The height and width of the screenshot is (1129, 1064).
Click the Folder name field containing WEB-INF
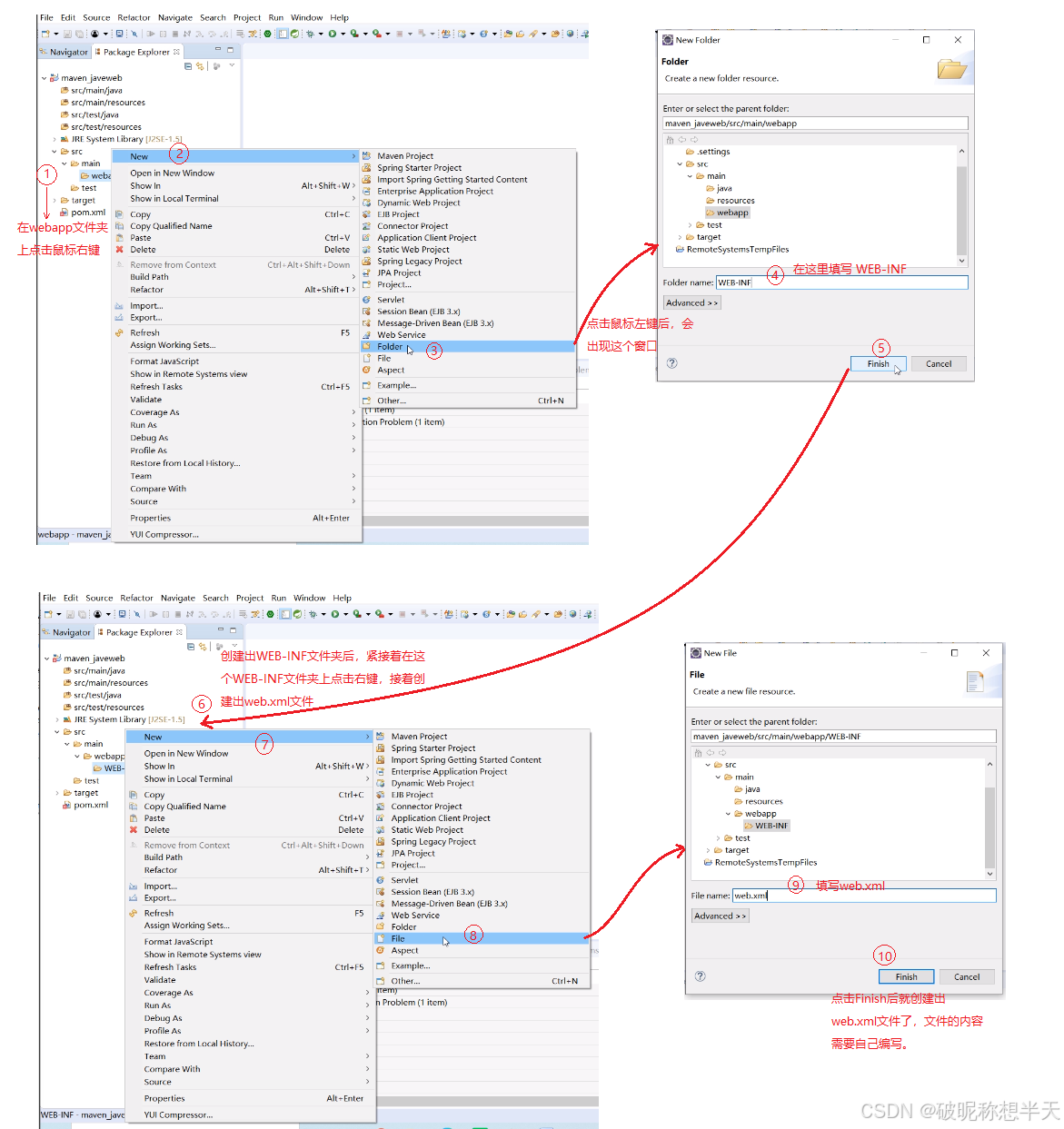841,282
